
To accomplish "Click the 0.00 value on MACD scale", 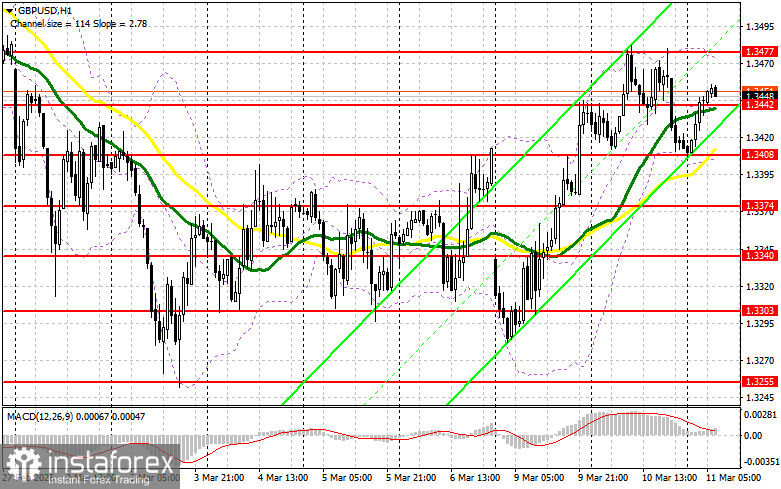I will (x=753, y=436).
